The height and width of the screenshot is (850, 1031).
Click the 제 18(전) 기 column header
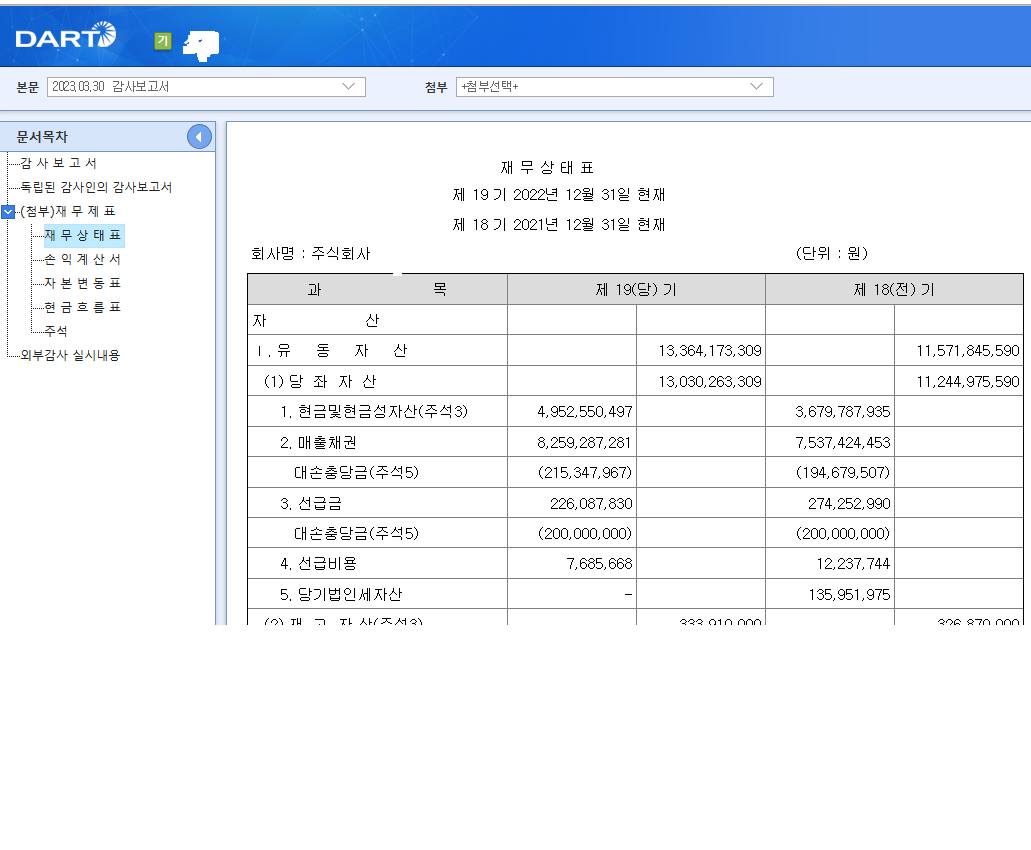point(894,289)
